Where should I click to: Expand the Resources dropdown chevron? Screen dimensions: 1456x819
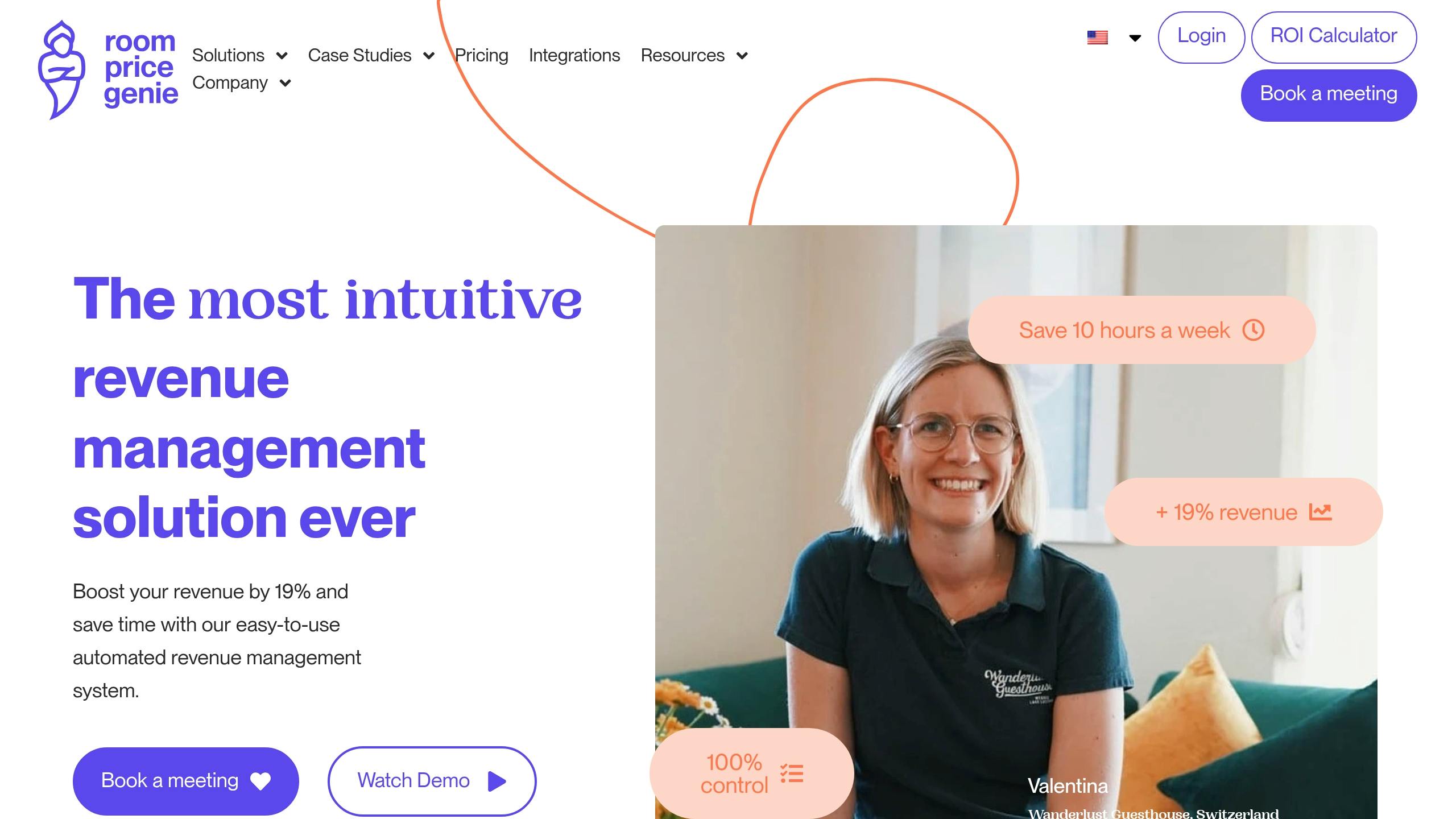click(x=742, y=56)
